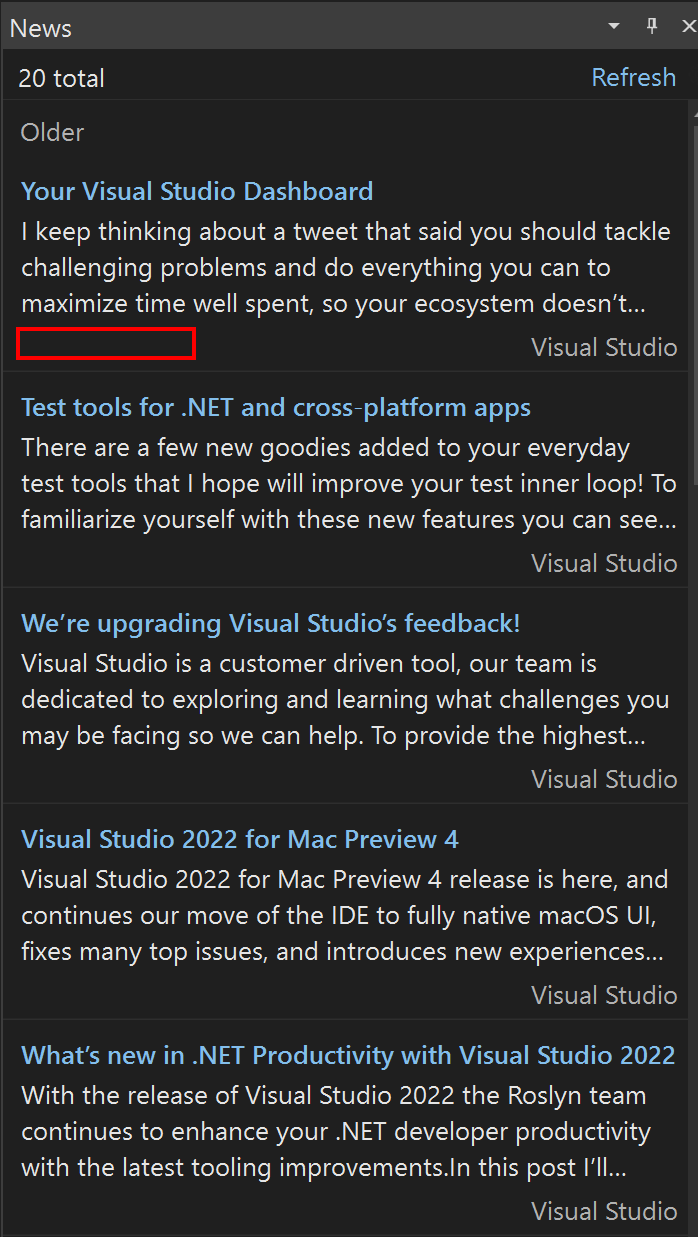Open the News window position dropdown
Image resolution: width=698 pixels, height=1237 pixels.
[x=613, y=26]
